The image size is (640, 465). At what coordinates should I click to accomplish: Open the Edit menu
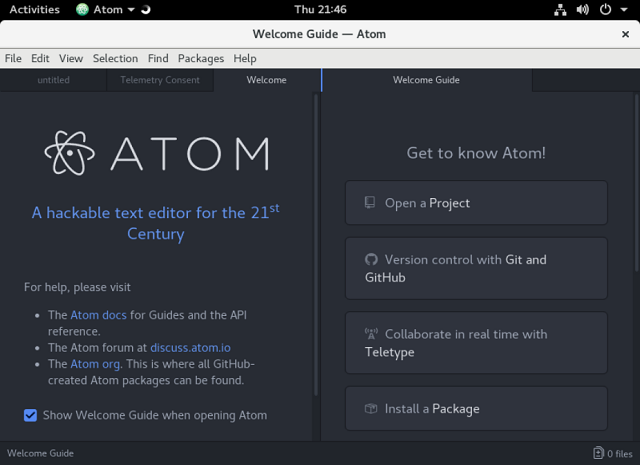[40, 58]
